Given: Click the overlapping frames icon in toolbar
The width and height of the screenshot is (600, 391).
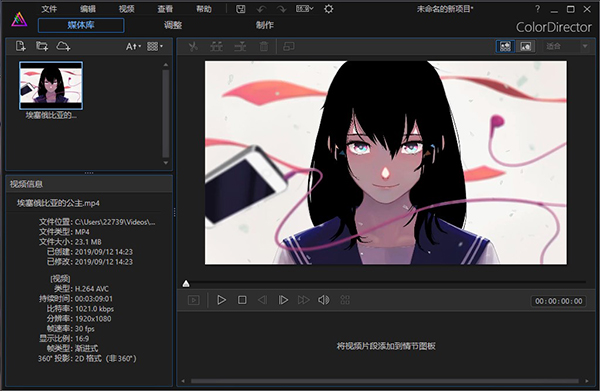Looking at the screenshot, I should click(x=289, y=46).
